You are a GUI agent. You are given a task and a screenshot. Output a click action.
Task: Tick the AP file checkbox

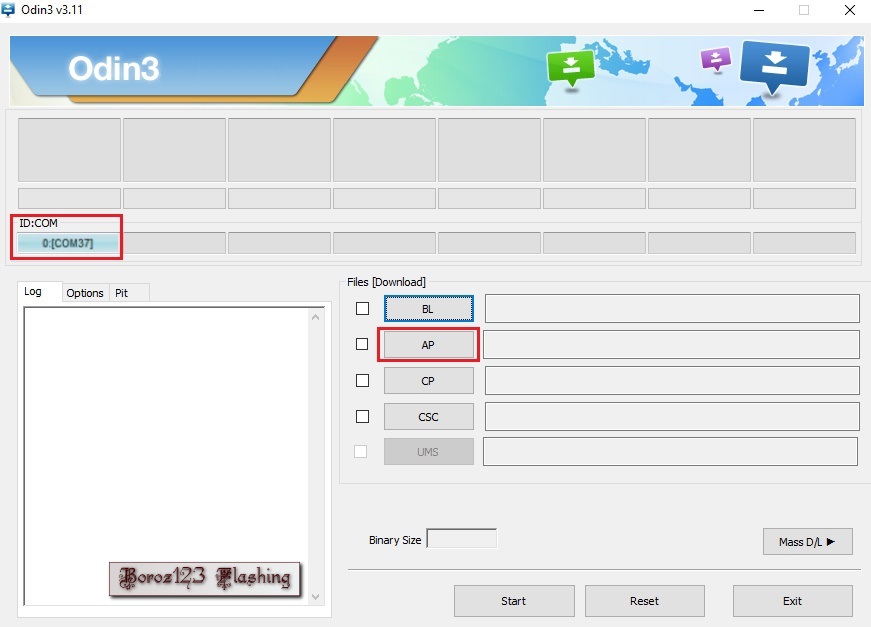pyautogui.click(x=362, y=344)
